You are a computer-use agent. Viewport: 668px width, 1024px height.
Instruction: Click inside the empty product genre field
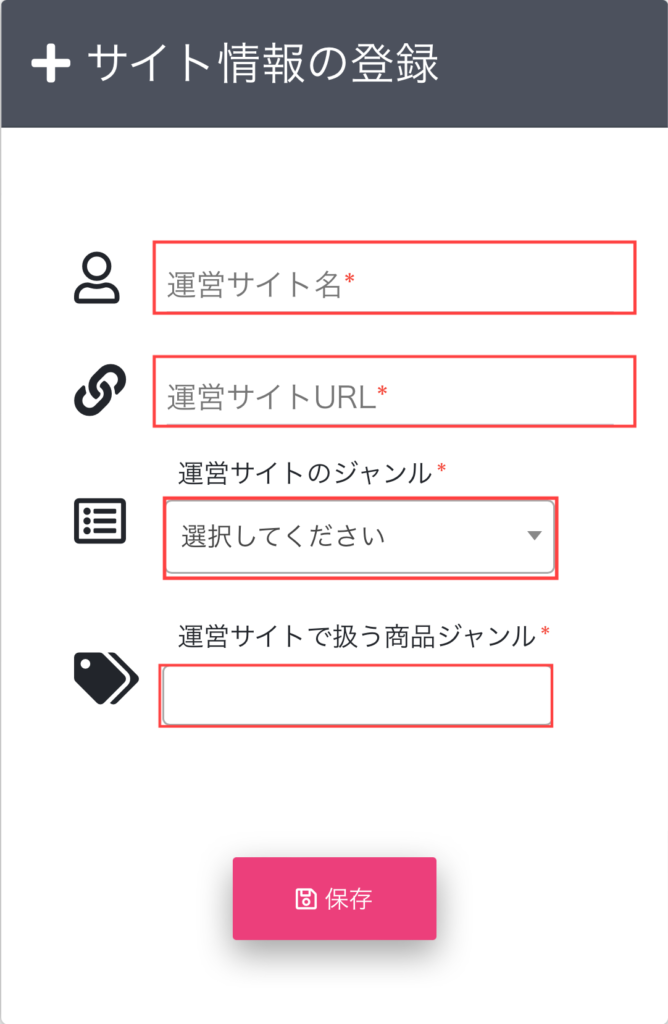tap(357, 696)
